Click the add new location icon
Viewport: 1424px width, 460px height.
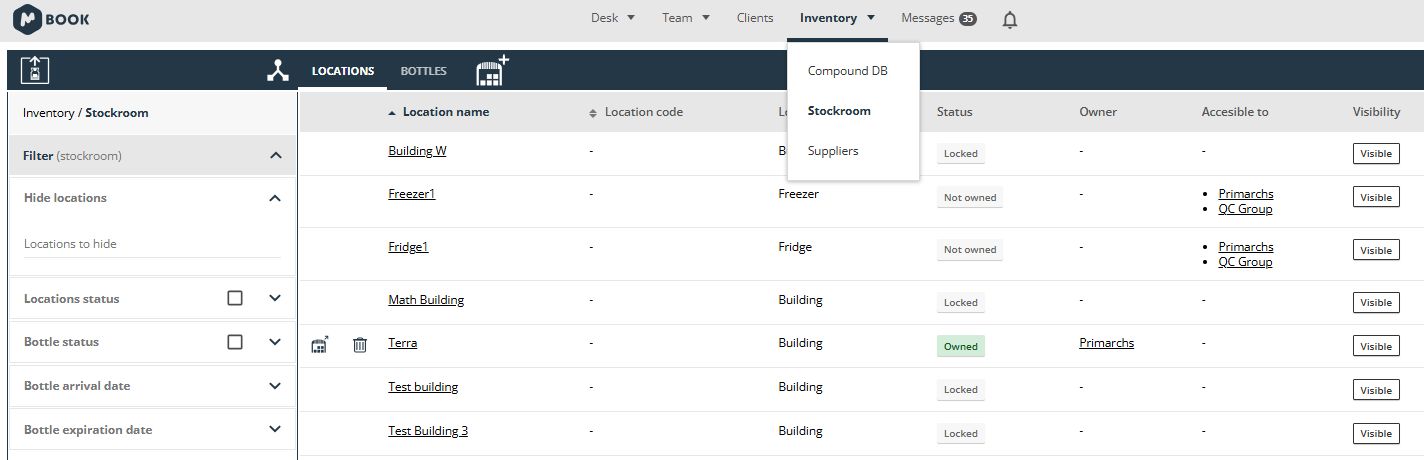point(492,70)
